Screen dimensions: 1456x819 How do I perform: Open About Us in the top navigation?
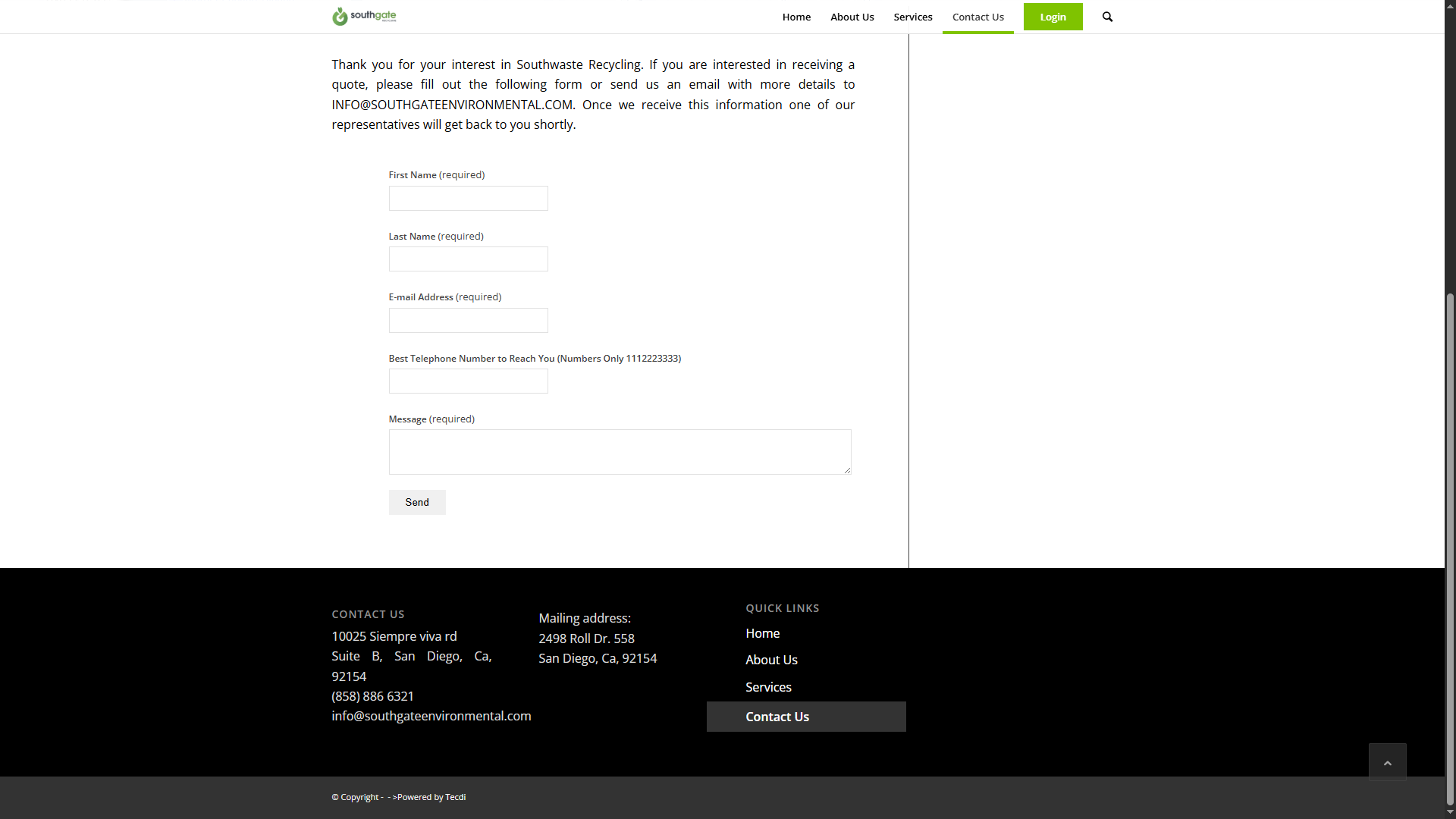pos(852,17)
